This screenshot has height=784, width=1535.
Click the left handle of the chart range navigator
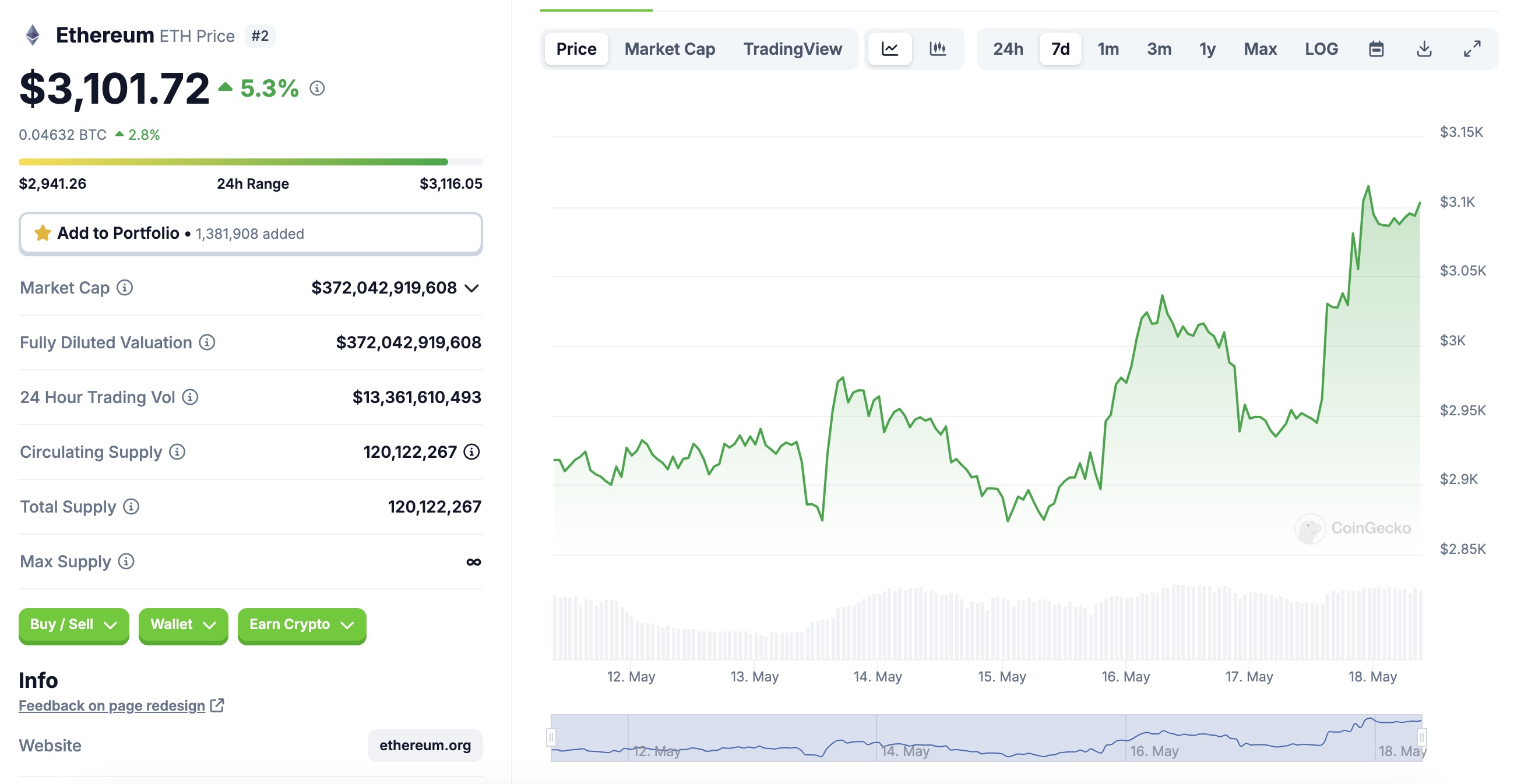[551, 737]
